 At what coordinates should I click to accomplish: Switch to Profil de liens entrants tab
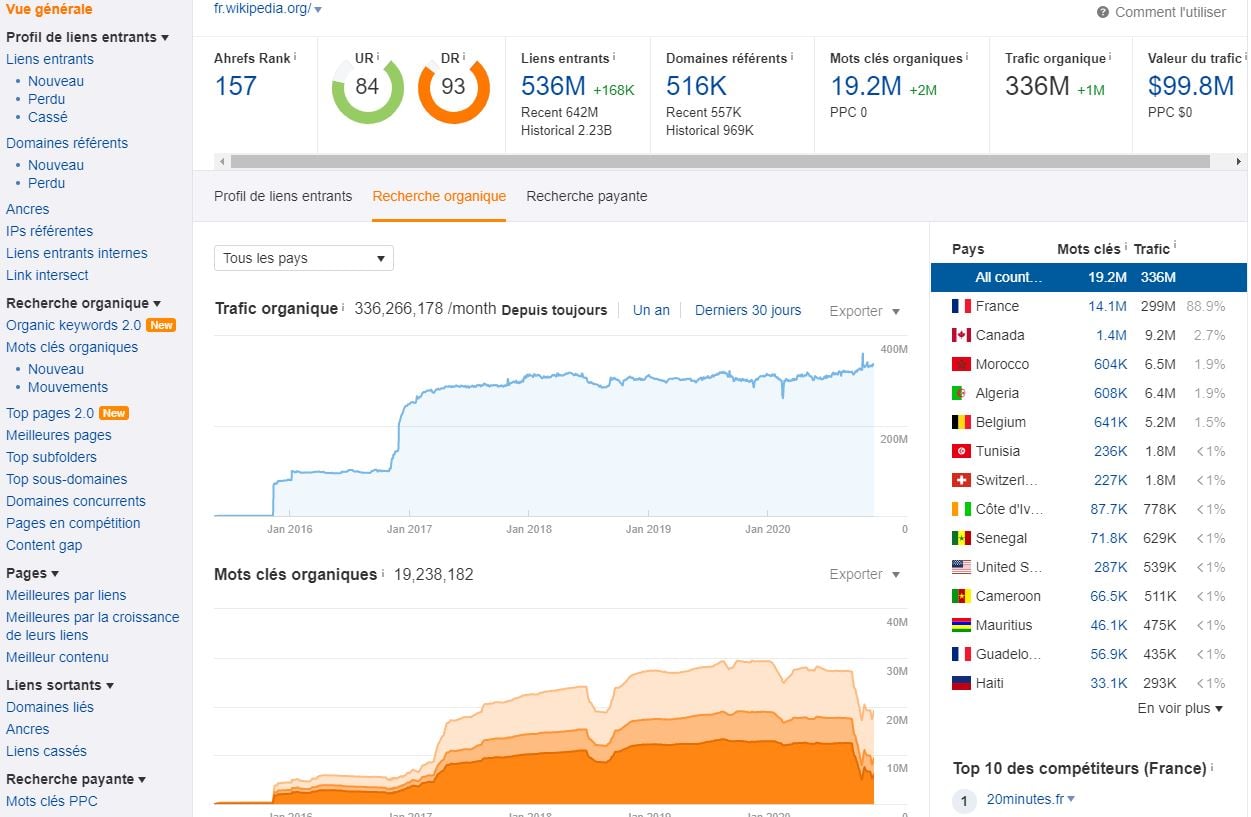pos(283,196)
